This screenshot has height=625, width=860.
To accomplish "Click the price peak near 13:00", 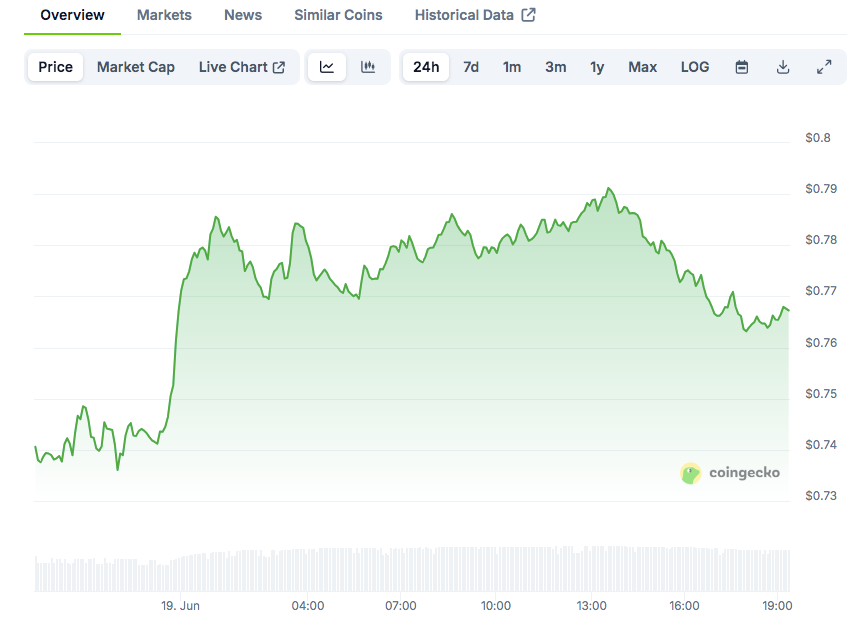I will point(609,189).
